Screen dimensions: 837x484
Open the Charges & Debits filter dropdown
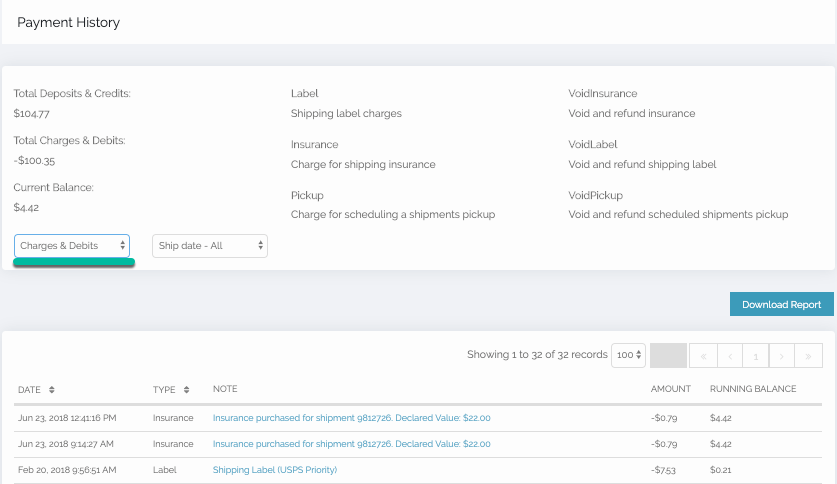point(72,245)
